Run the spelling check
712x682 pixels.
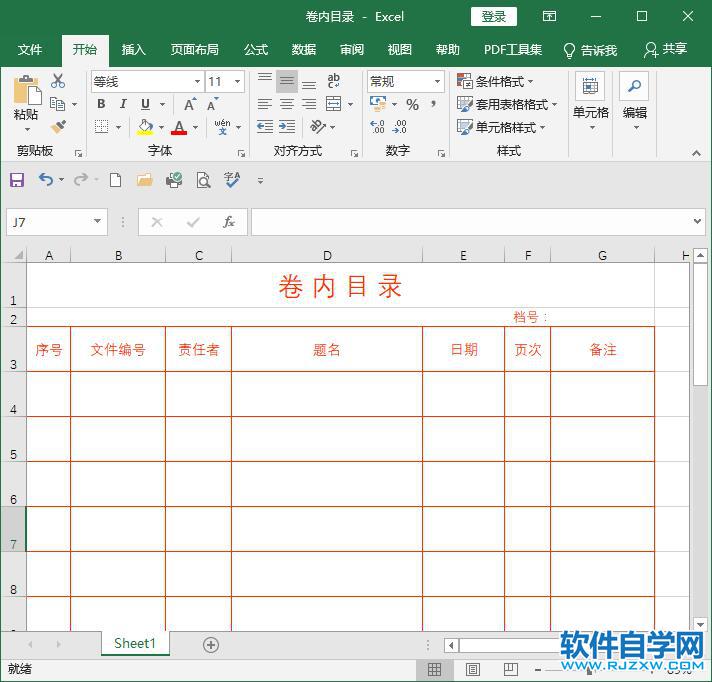click(232, 180)
